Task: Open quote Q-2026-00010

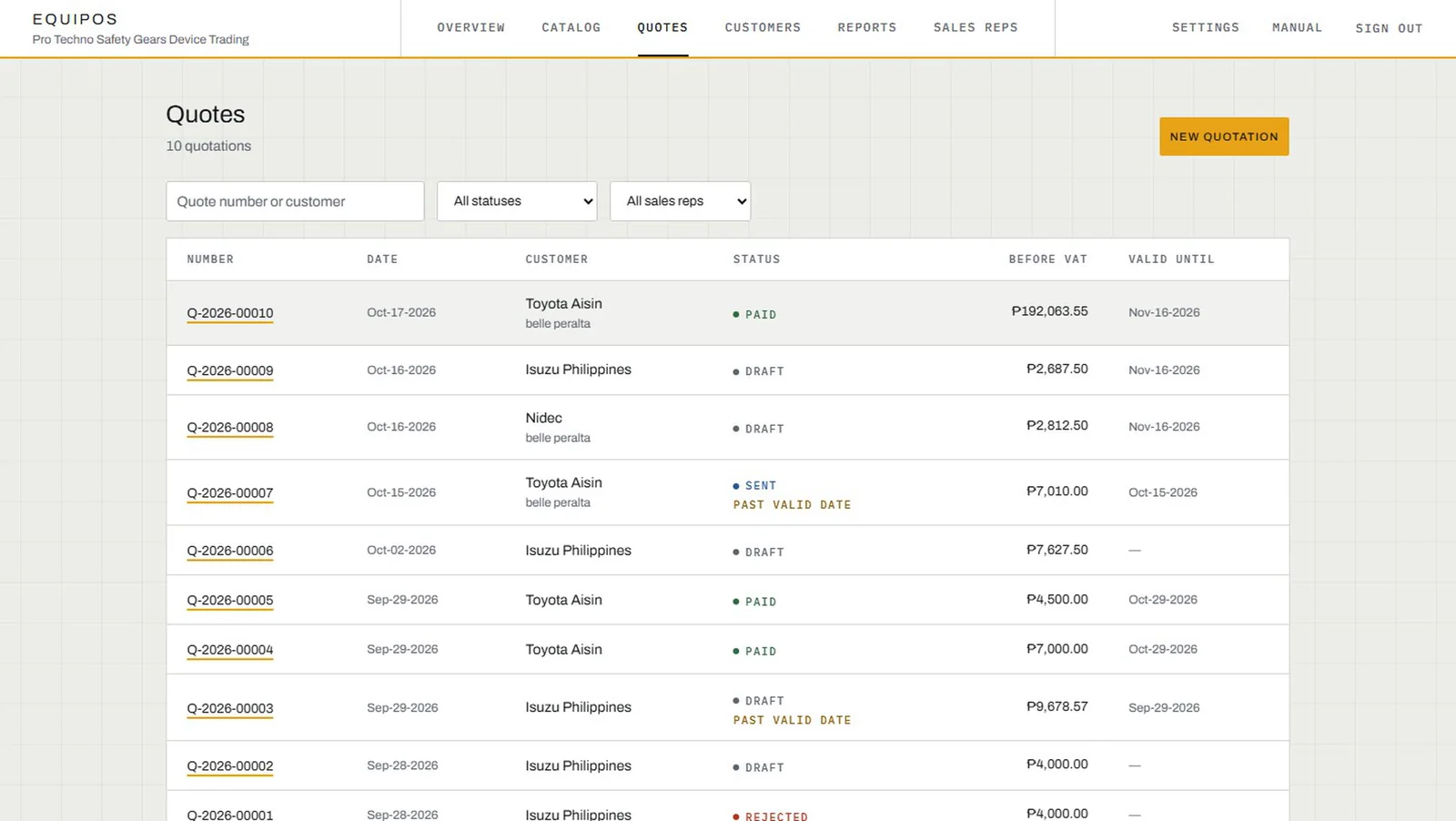Action: point(230,313)
